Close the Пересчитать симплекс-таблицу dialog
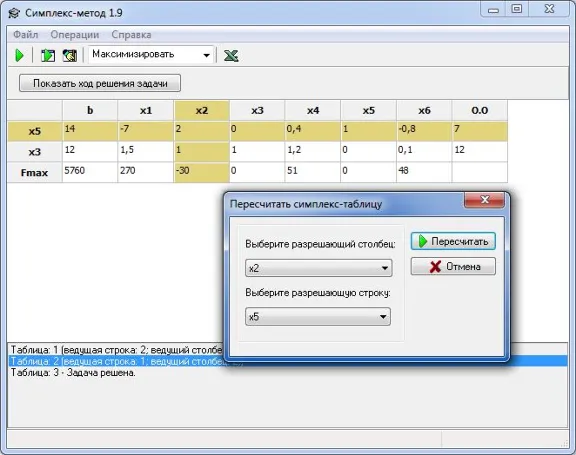576x455 pixels. tap(485, 200)
